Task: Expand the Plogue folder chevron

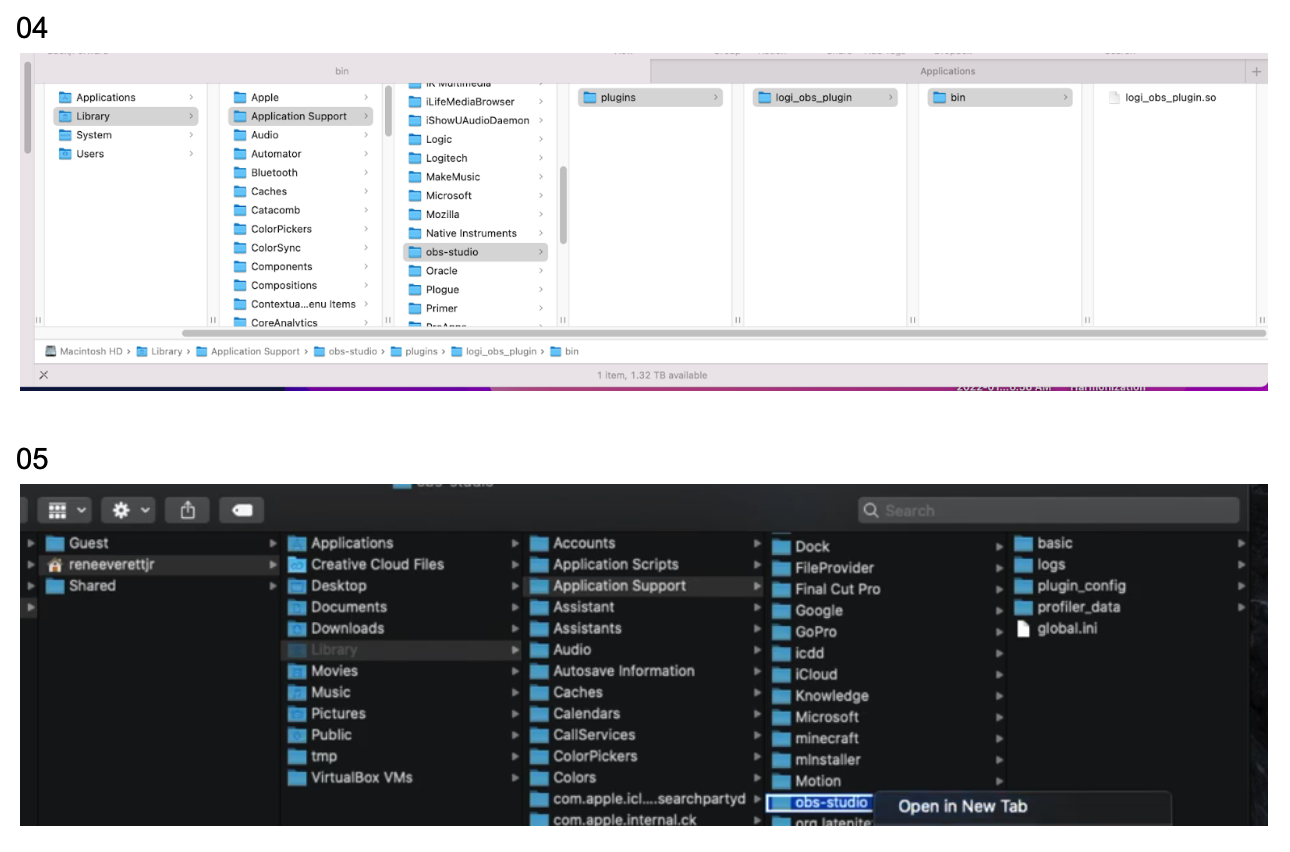Action: 541,290
